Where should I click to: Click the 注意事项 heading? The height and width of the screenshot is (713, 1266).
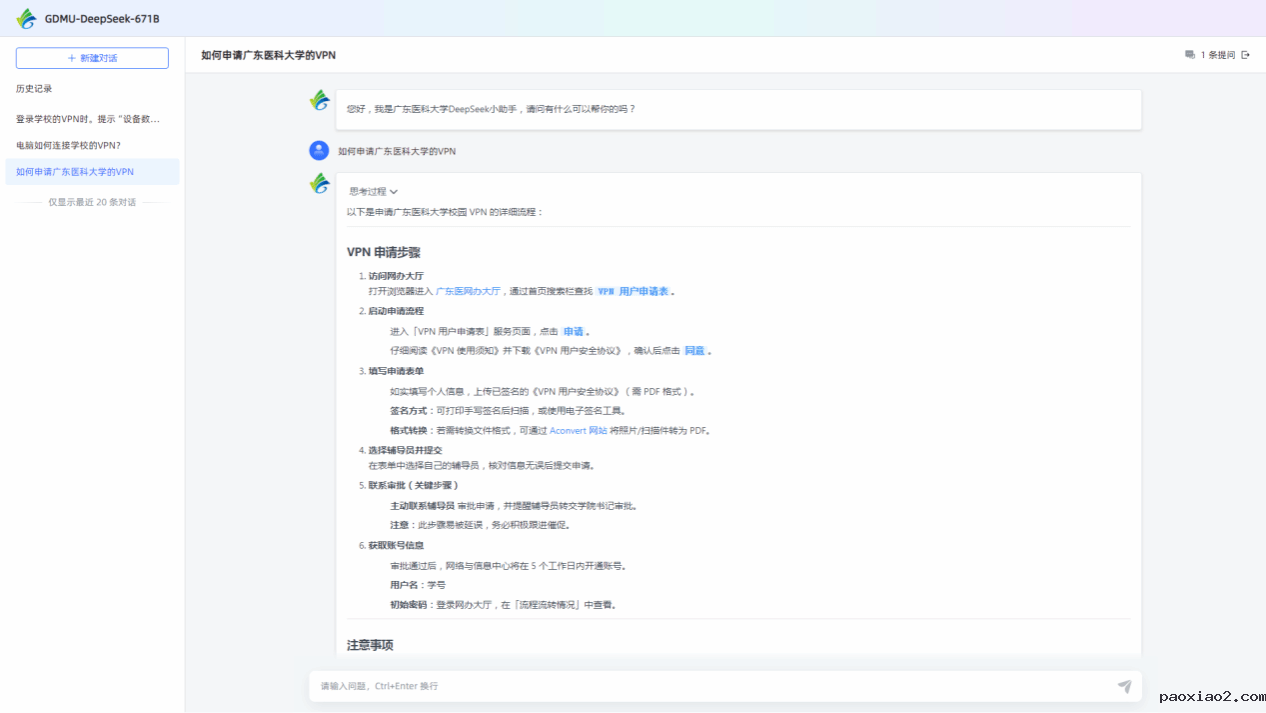[370, 645]
